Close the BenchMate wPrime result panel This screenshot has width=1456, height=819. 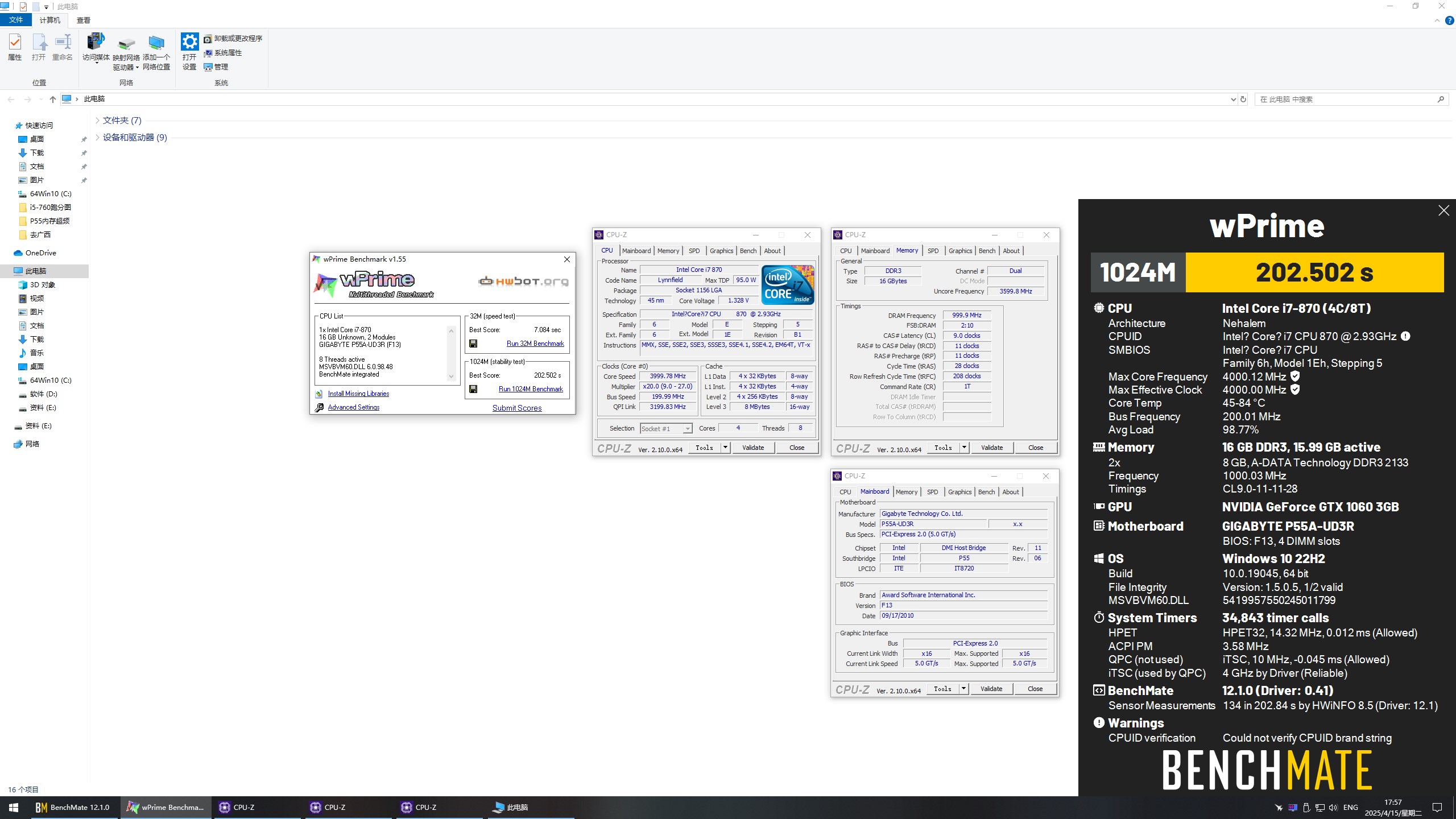click(1443, 210)
